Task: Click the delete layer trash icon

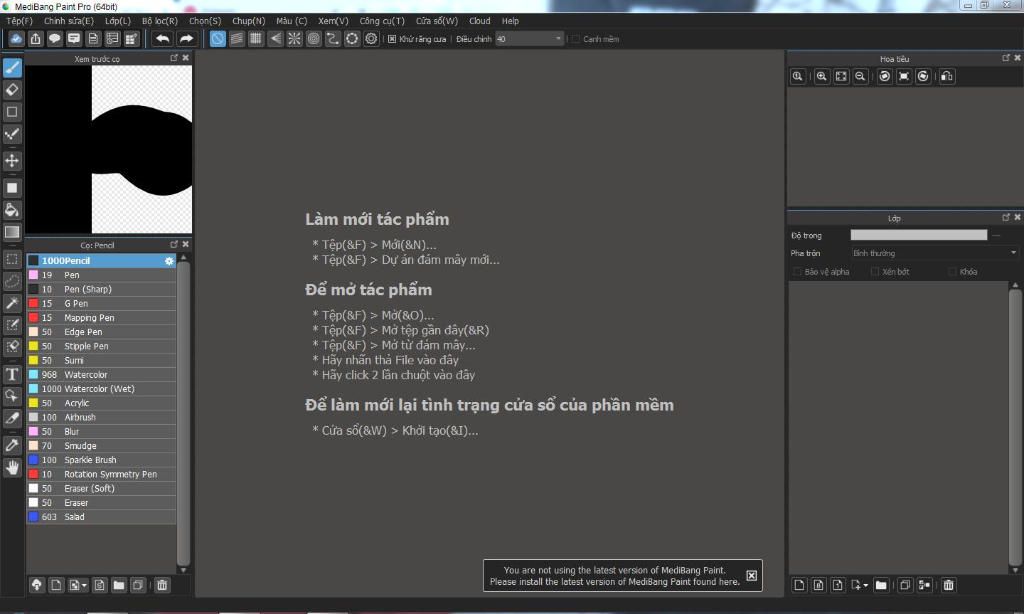Action: (x=948, y=585)
